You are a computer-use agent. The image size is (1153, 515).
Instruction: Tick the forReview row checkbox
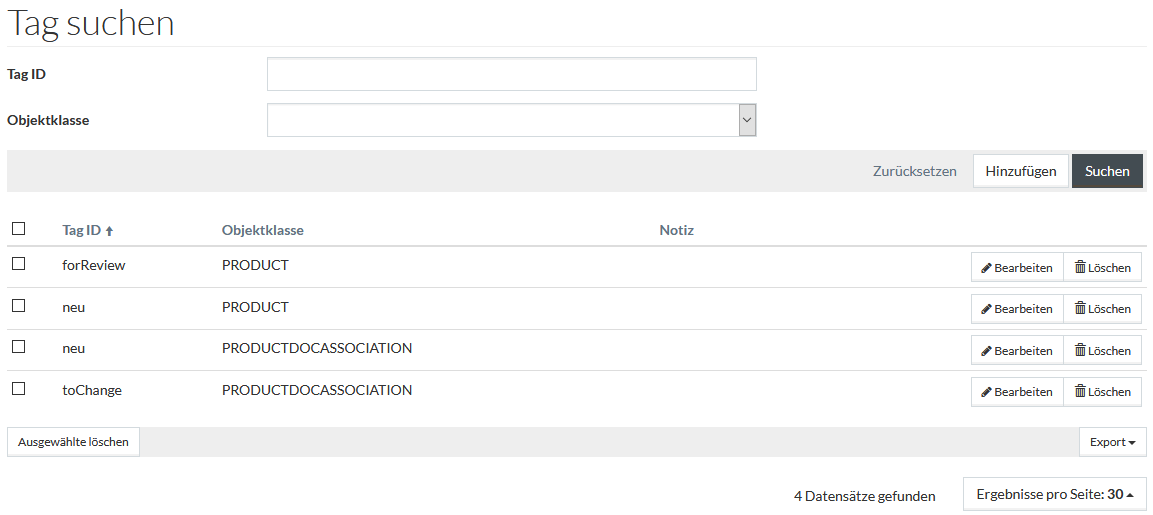point(18,263)
